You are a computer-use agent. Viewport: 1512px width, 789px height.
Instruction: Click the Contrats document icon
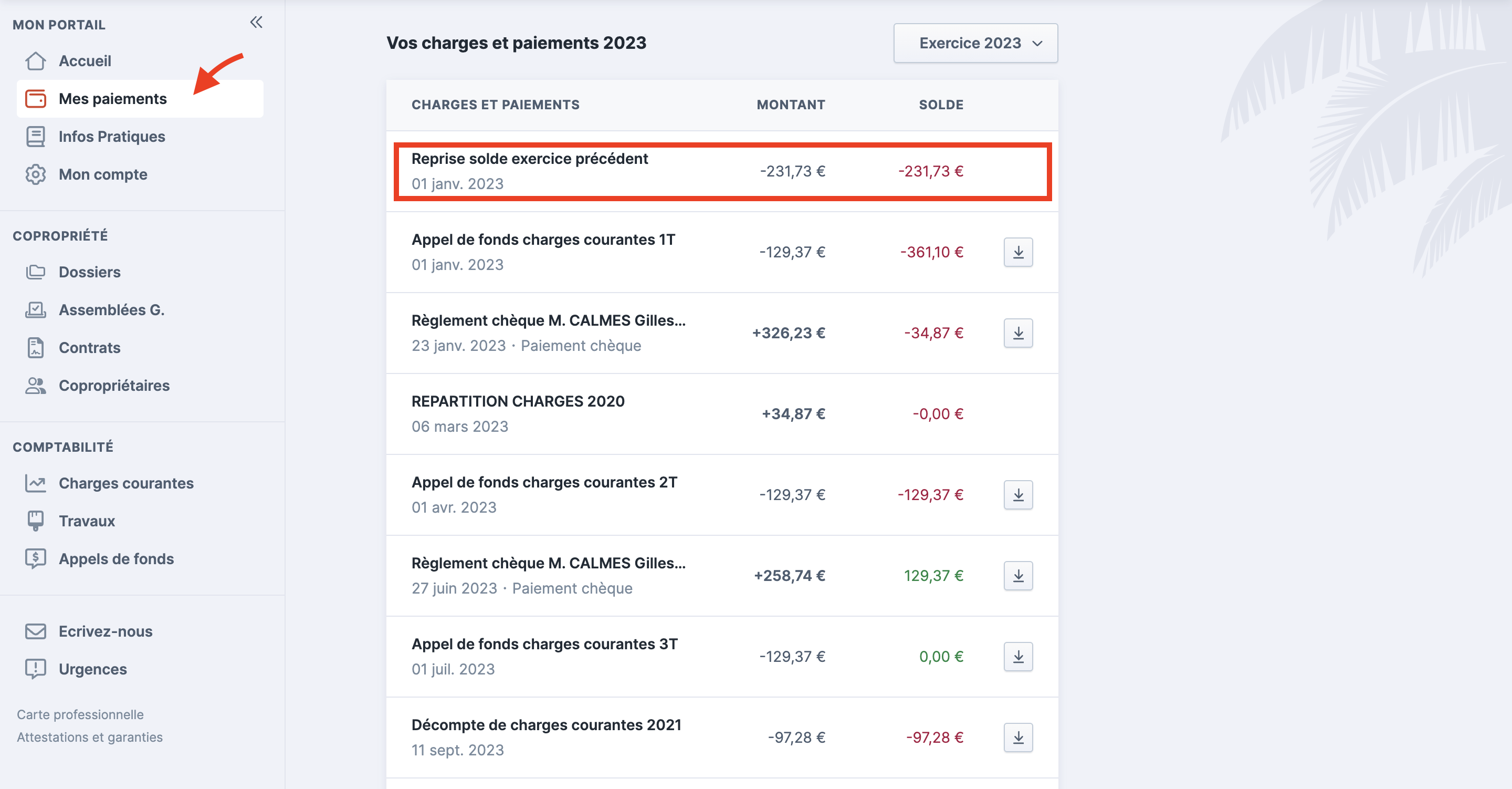pyautogui.click(x=36, y=348)
